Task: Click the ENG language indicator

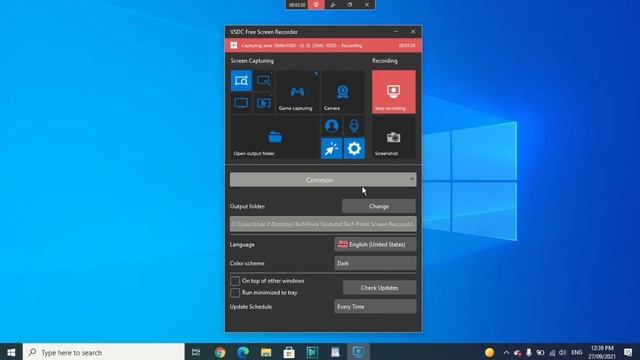Action: (577, 352)
